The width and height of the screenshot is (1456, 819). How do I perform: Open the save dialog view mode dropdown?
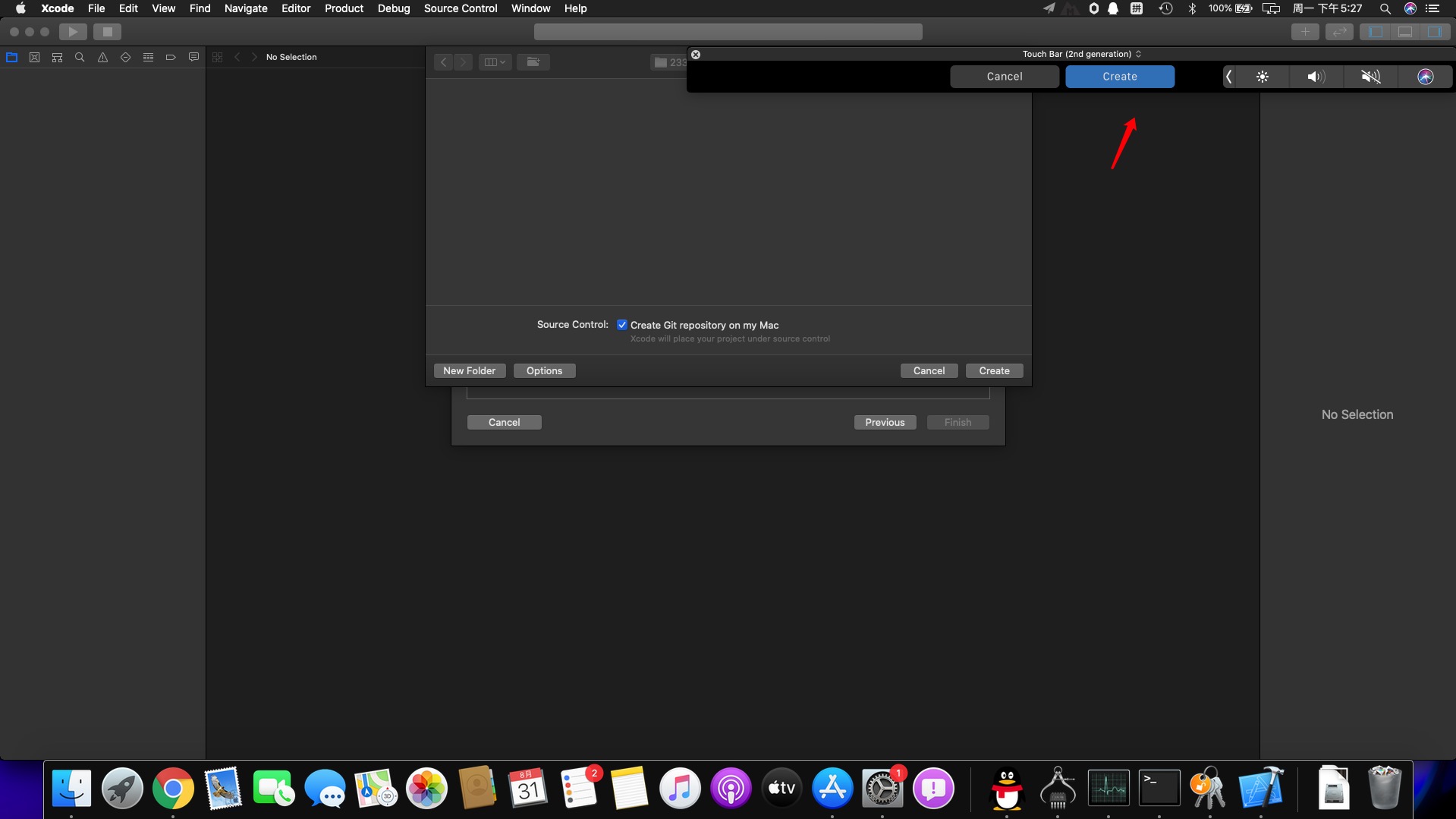click(x=495, y=62)
